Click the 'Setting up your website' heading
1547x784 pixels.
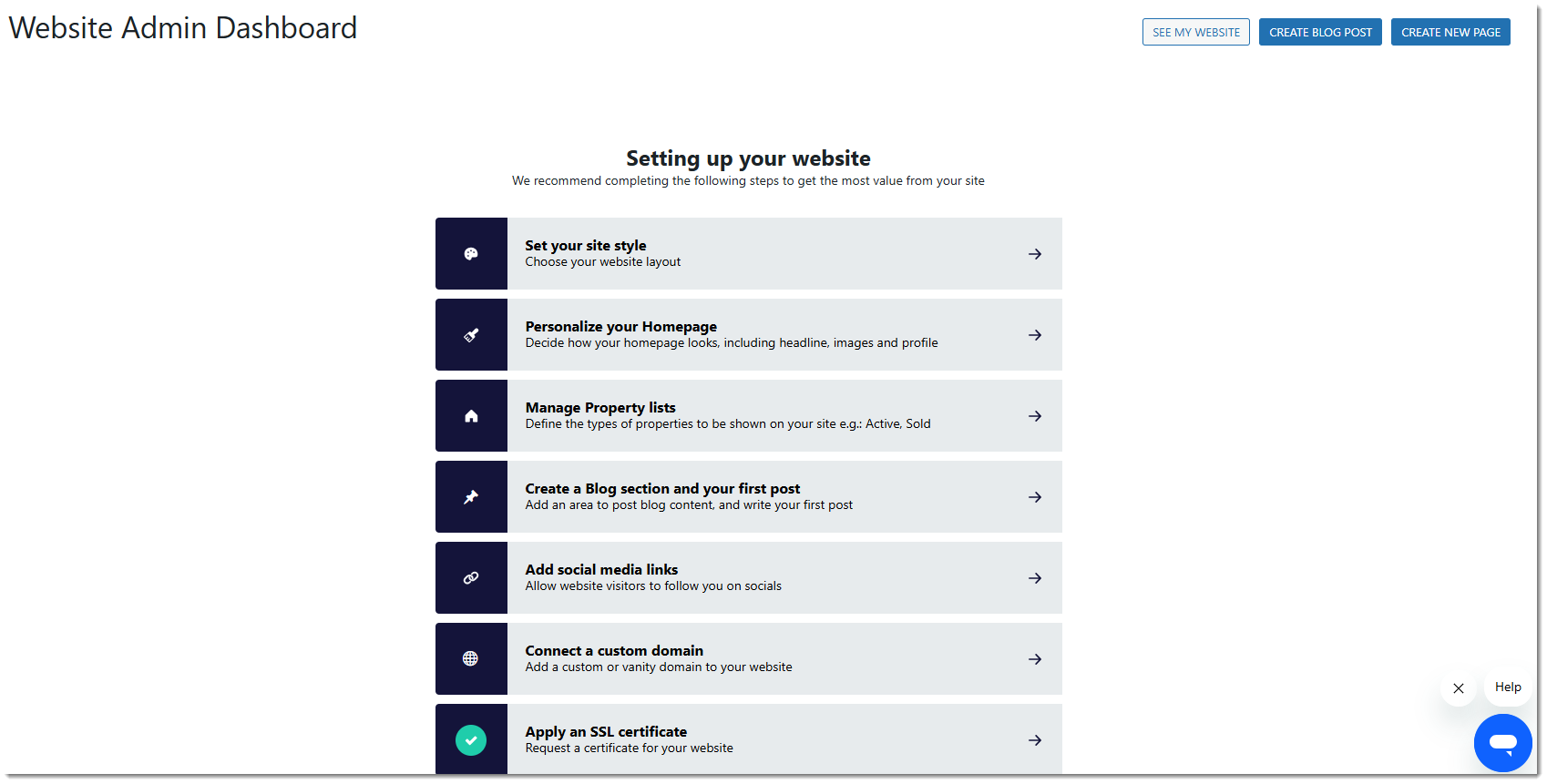click(x=748, y=158)
